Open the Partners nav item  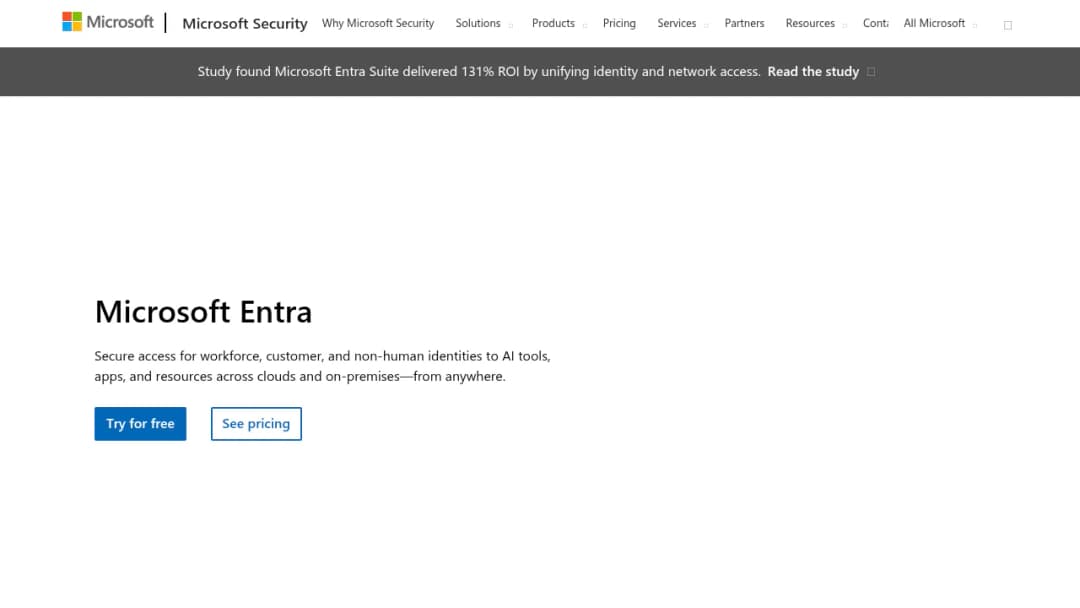tap(744, 23)
